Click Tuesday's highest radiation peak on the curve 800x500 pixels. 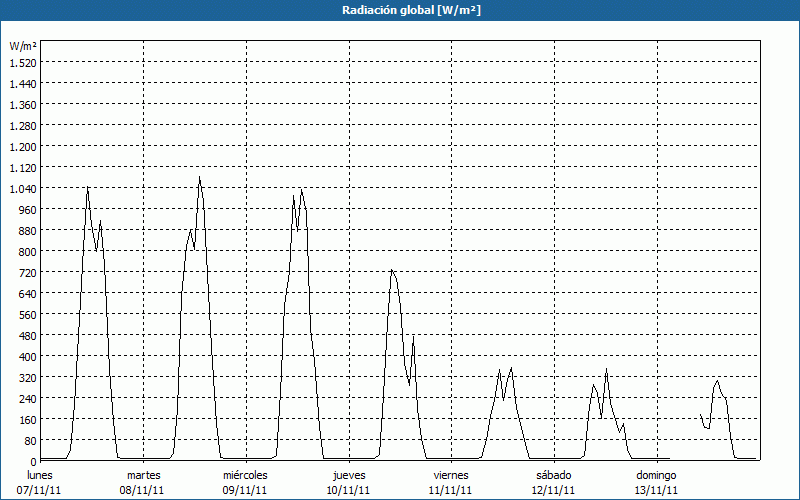pos(199,178)
